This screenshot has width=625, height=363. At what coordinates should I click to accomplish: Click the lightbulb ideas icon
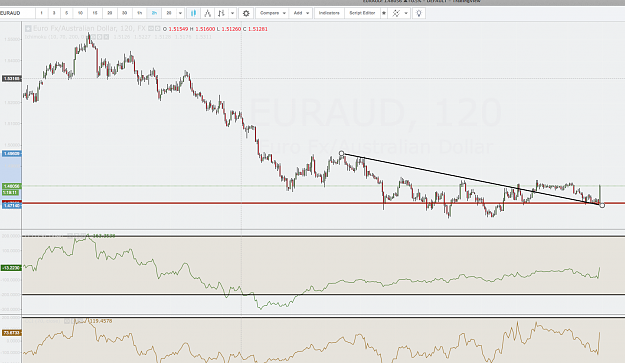pyautogui.click(x=419, y=13)
